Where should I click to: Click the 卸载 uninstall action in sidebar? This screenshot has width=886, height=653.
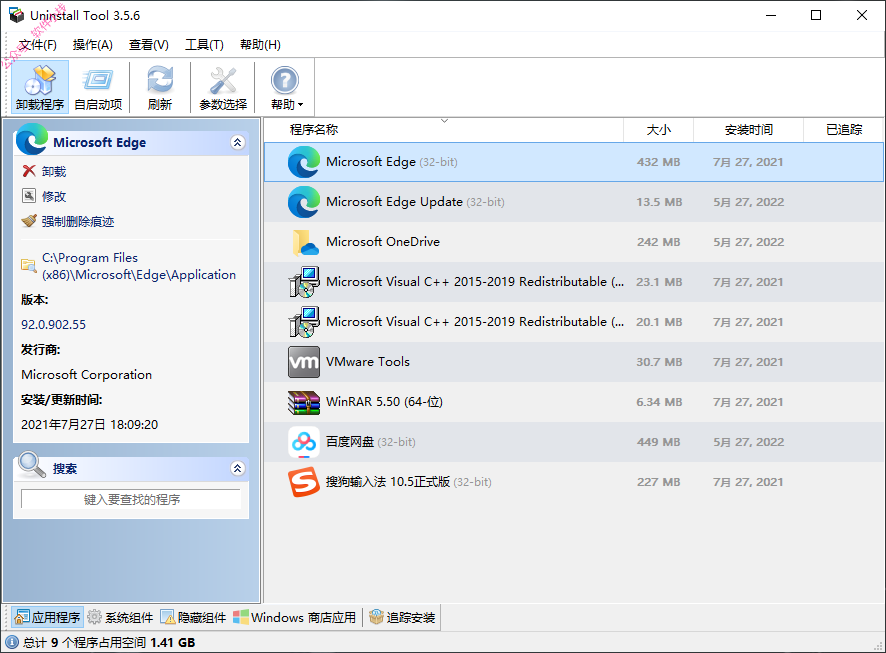[44, 171]
